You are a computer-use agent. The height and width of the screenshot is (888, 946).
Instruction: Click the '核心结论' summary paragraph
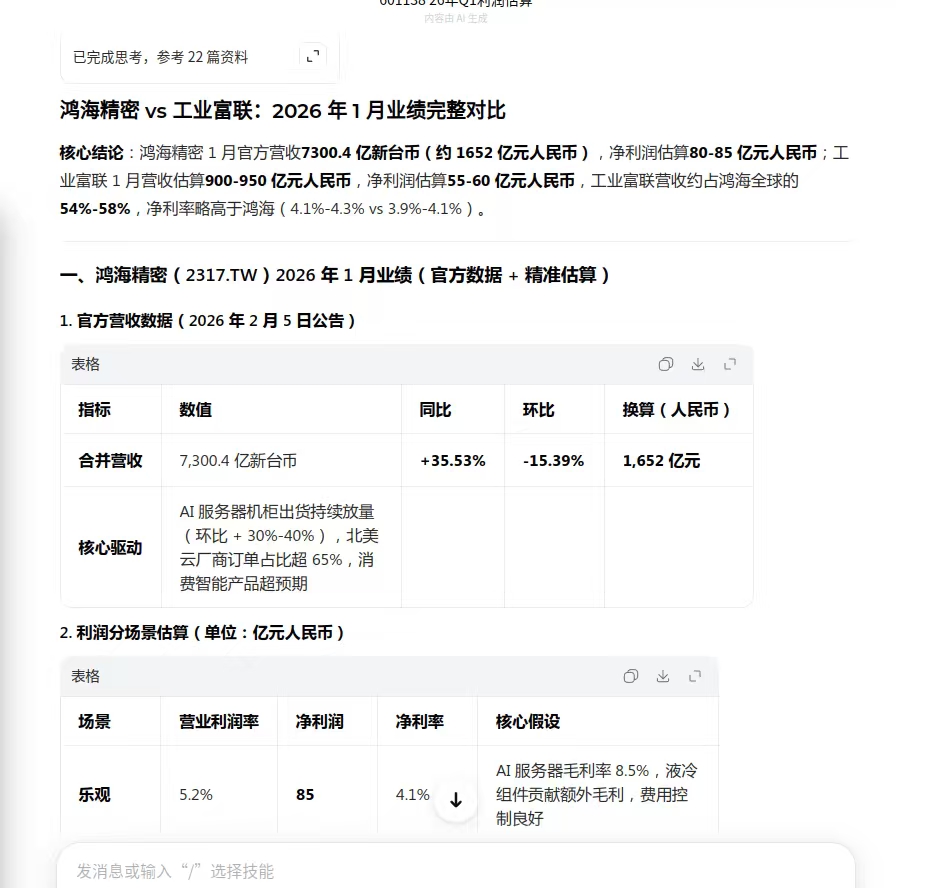pos(454,180)
